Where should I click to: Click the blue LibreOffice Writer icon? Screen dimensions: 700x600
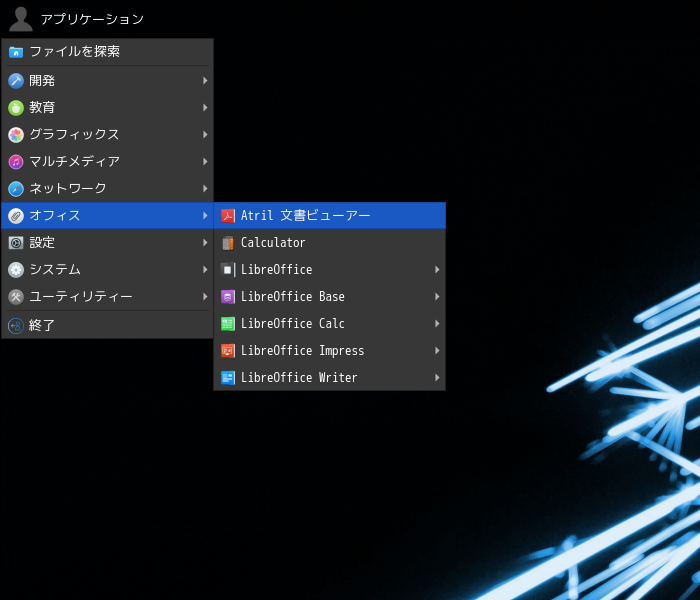pos(228,378)
